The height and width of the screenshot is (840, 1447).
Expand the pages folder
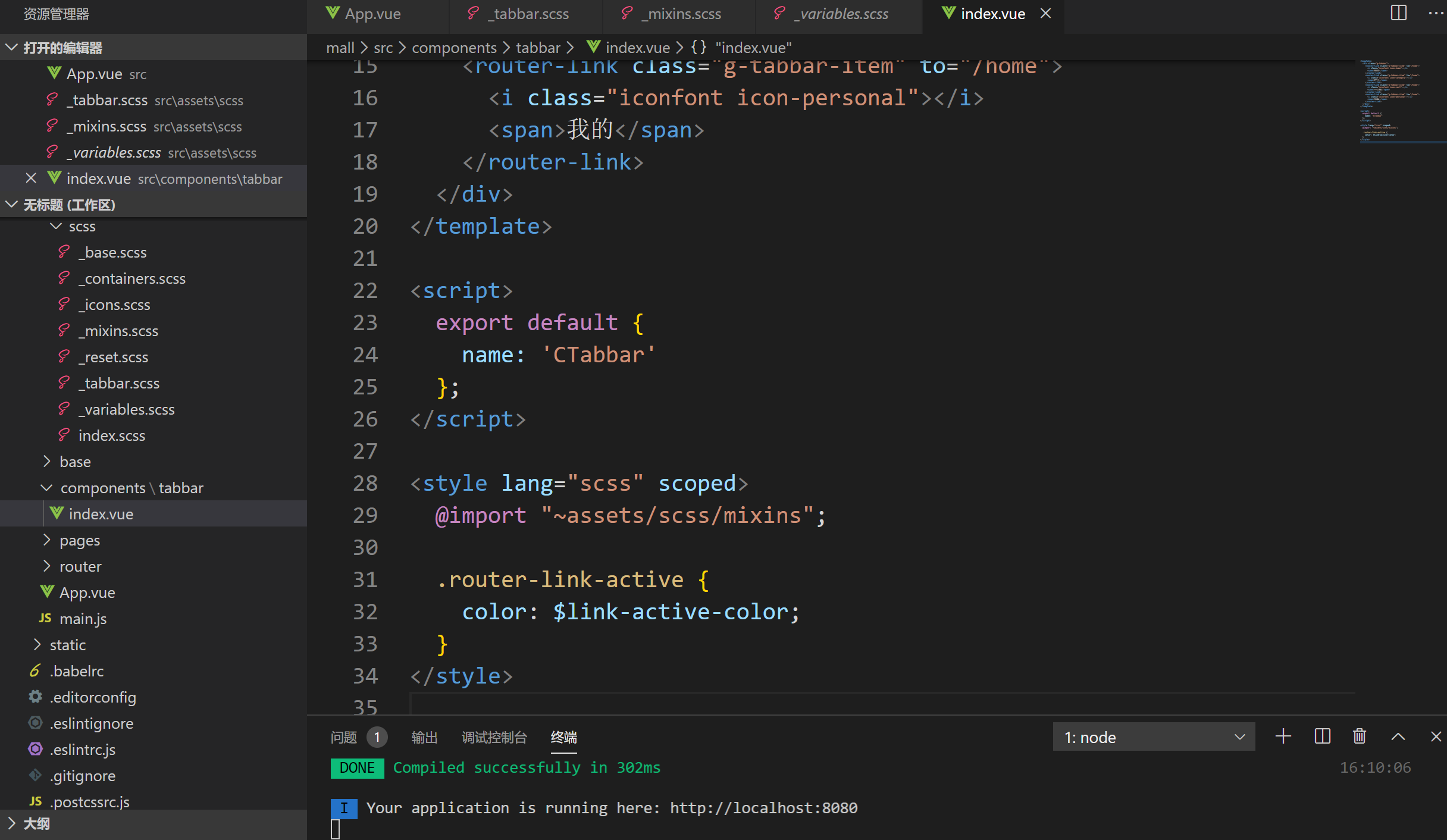point(154,540)
